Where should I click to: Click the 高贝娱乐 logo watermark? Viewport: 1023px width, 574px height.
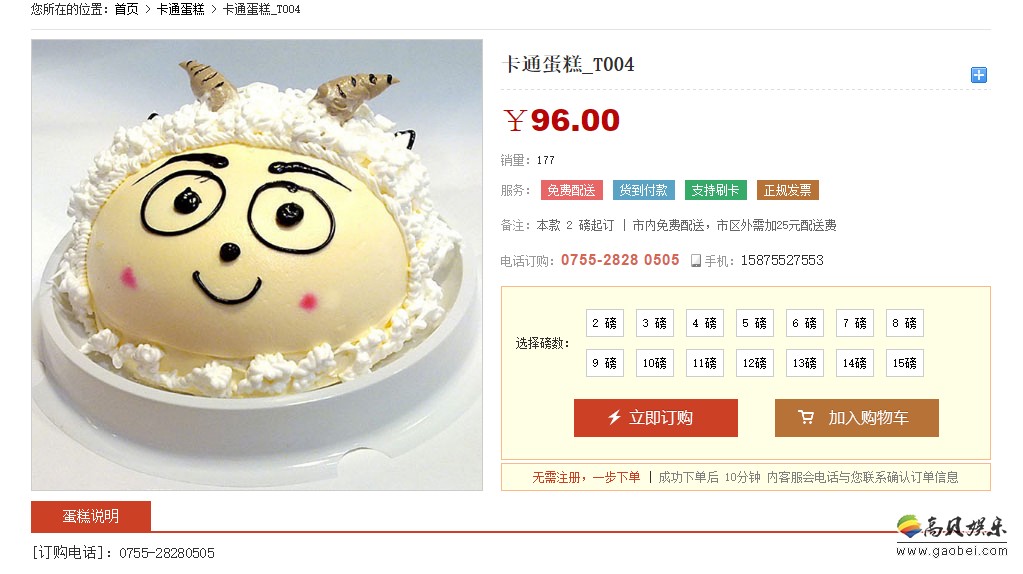click(x=951, y=535)
